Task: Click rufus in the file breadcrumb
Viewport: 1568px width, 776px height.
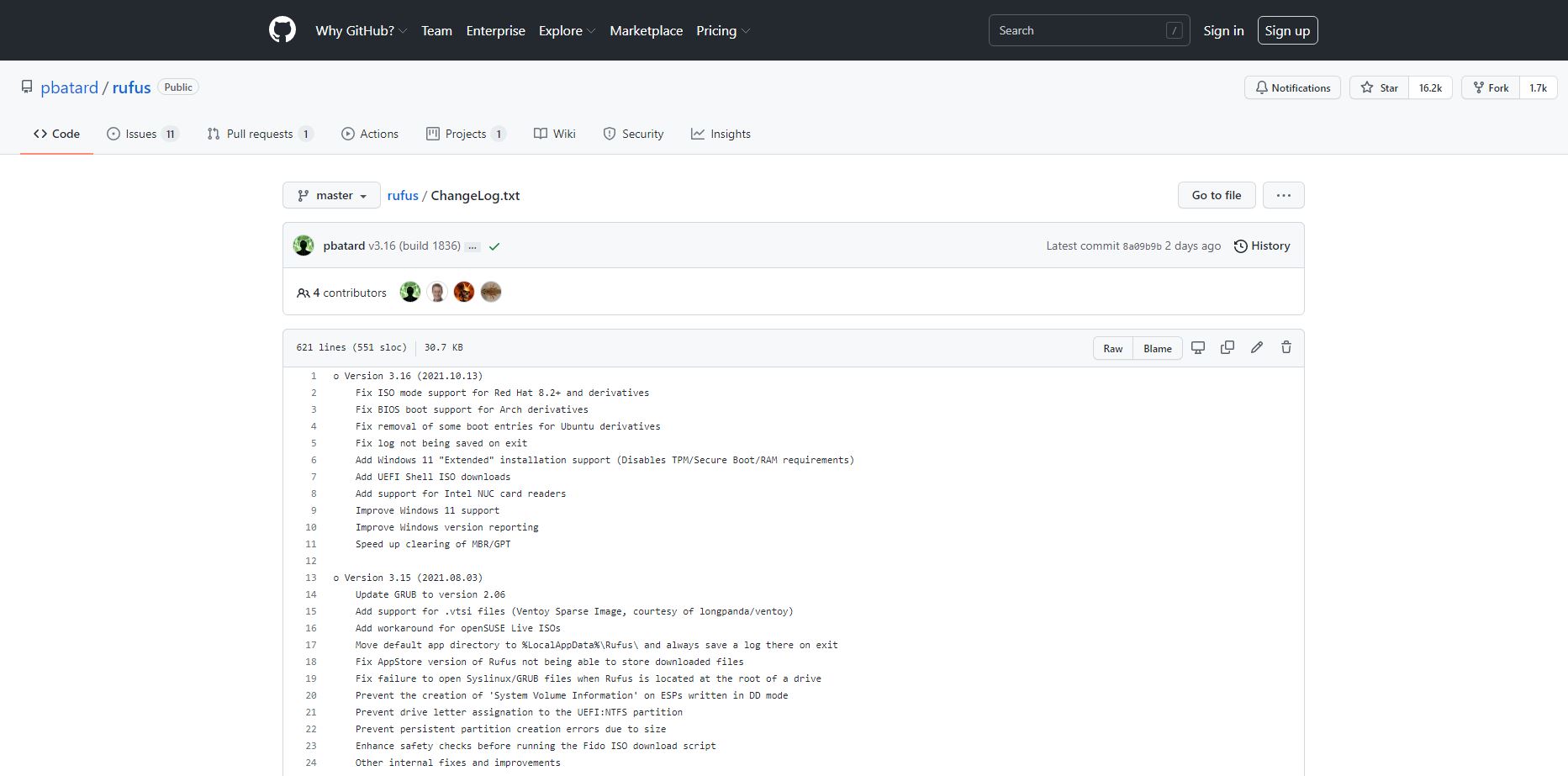Action: point(403,195)
